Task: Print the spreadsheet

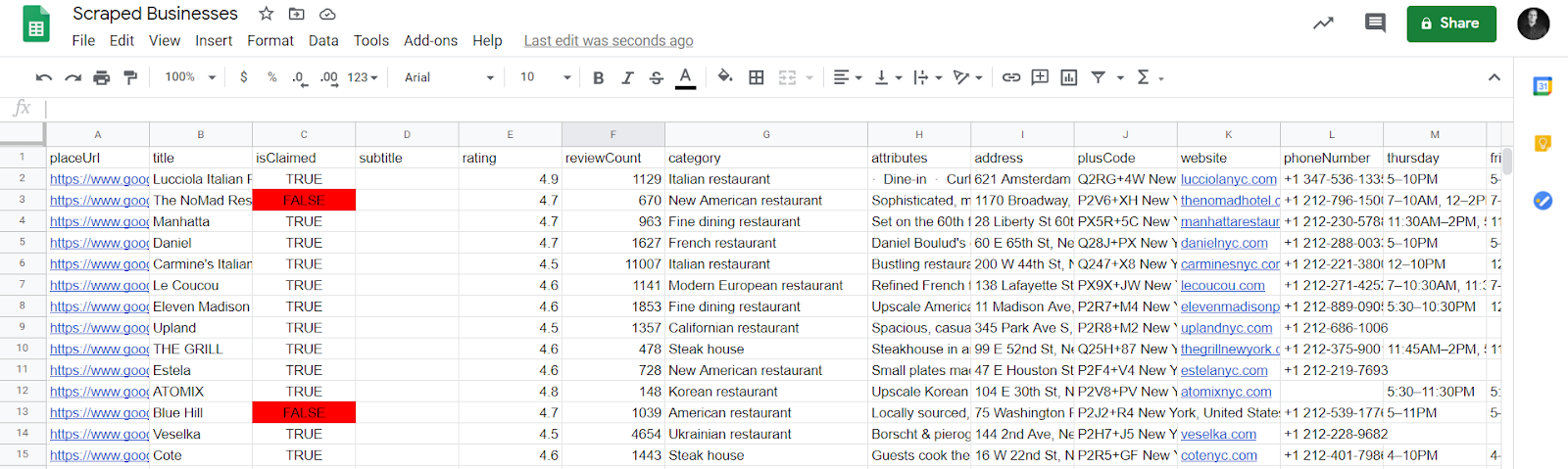Action: (101, 77)
